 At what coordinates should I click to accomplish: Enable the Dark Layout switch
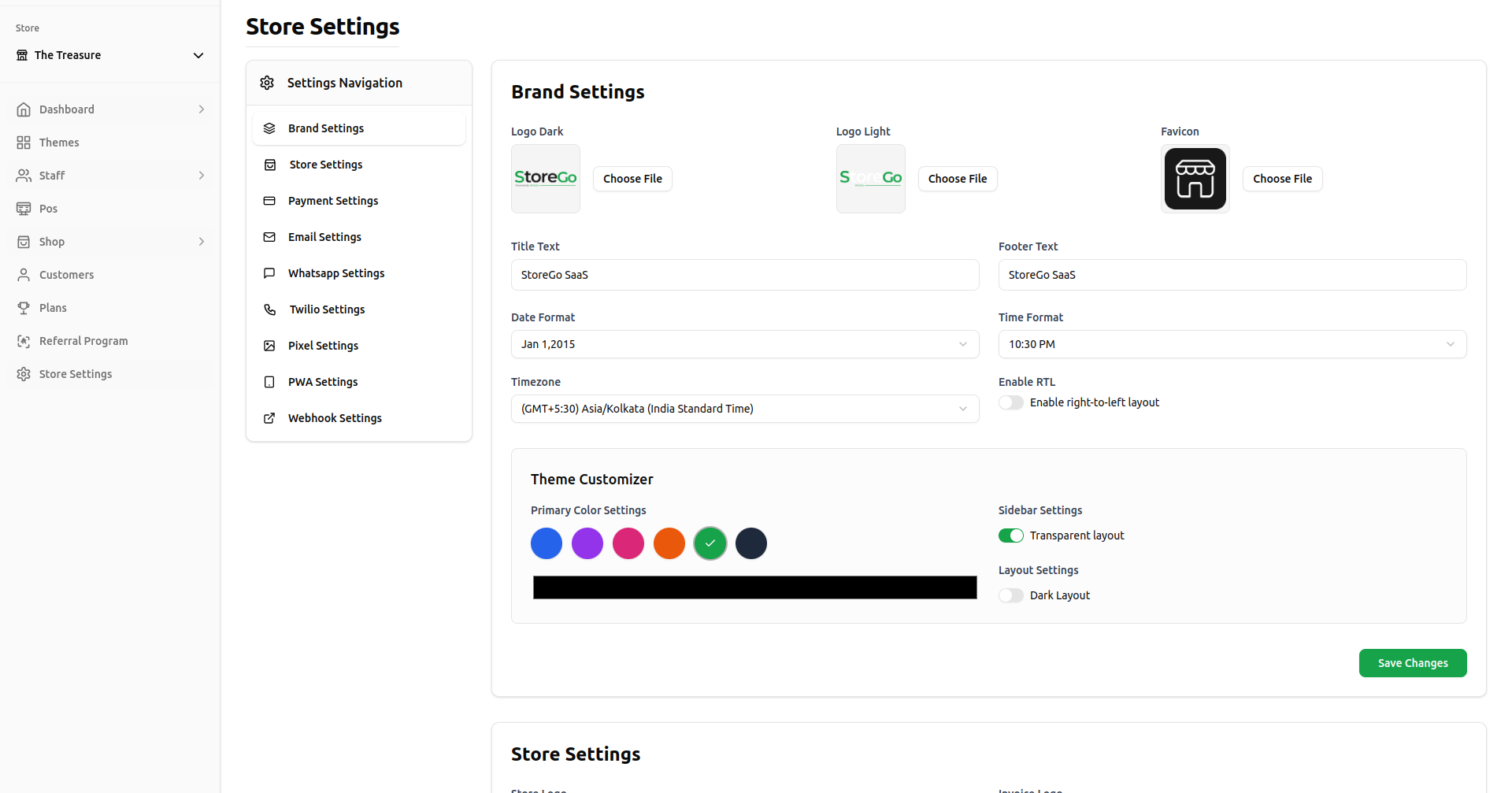coord(1011,595)
